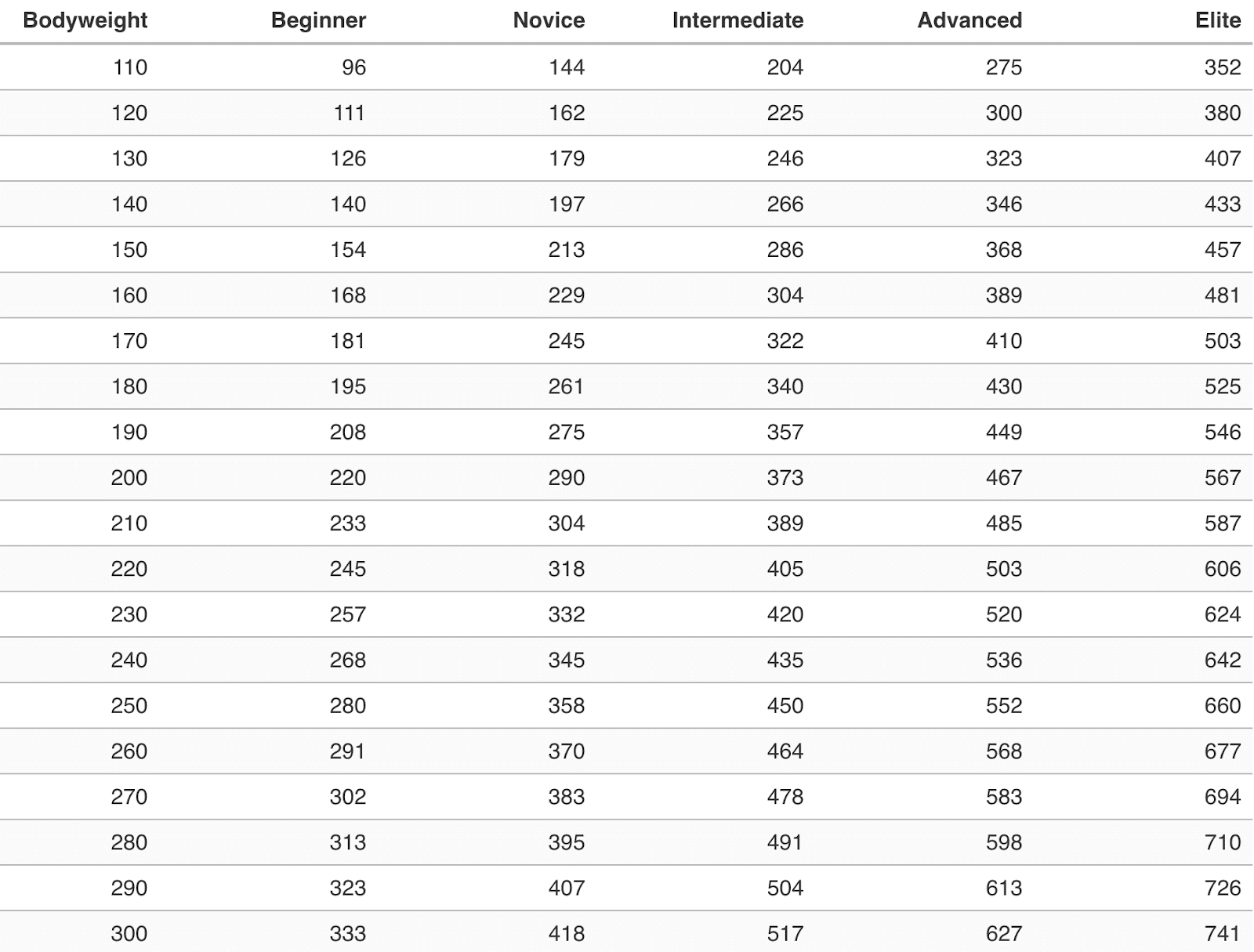Select Novice value 418 in last row
This screenshot has width=1254, height=952.
pos(567,934)
